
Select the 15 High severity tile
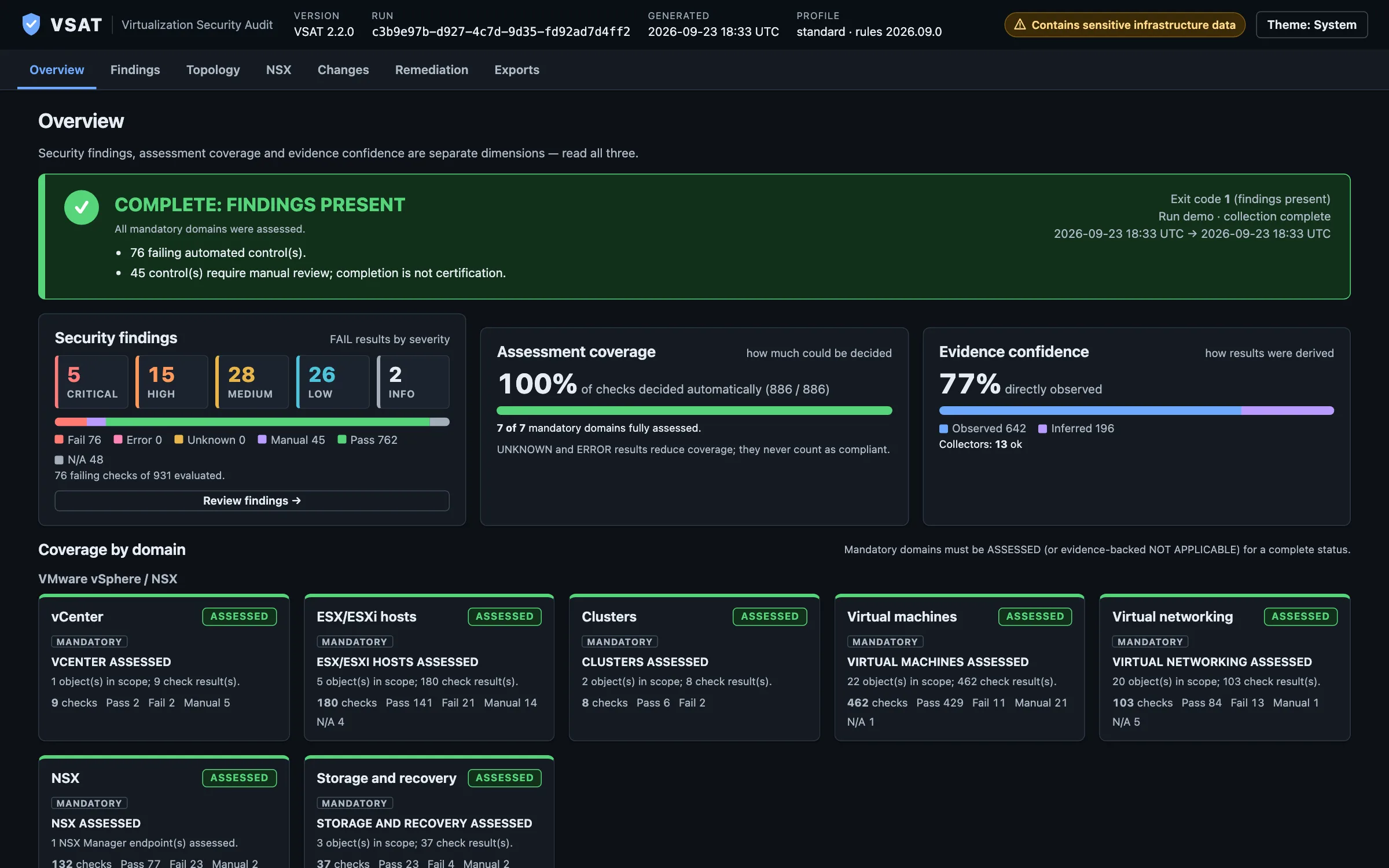(x=172, y=382)
